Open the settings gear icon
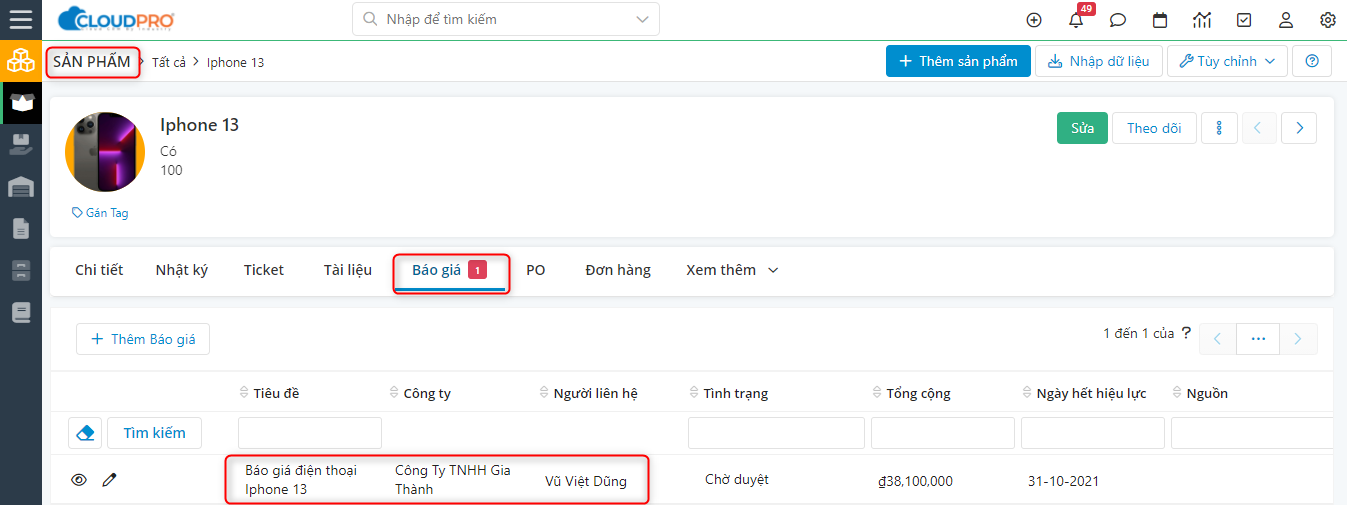Image resolution: width=1347 pixels, height=505 pixels. click(1328, 20)
